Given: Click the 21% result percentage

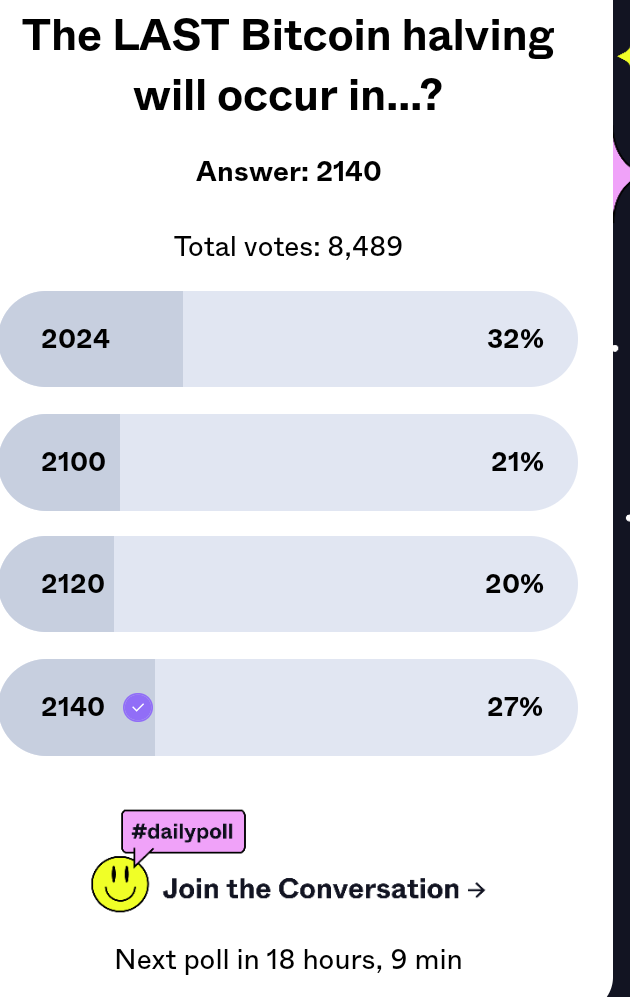Looking at the screenshot, I should [x=517, y=462].
